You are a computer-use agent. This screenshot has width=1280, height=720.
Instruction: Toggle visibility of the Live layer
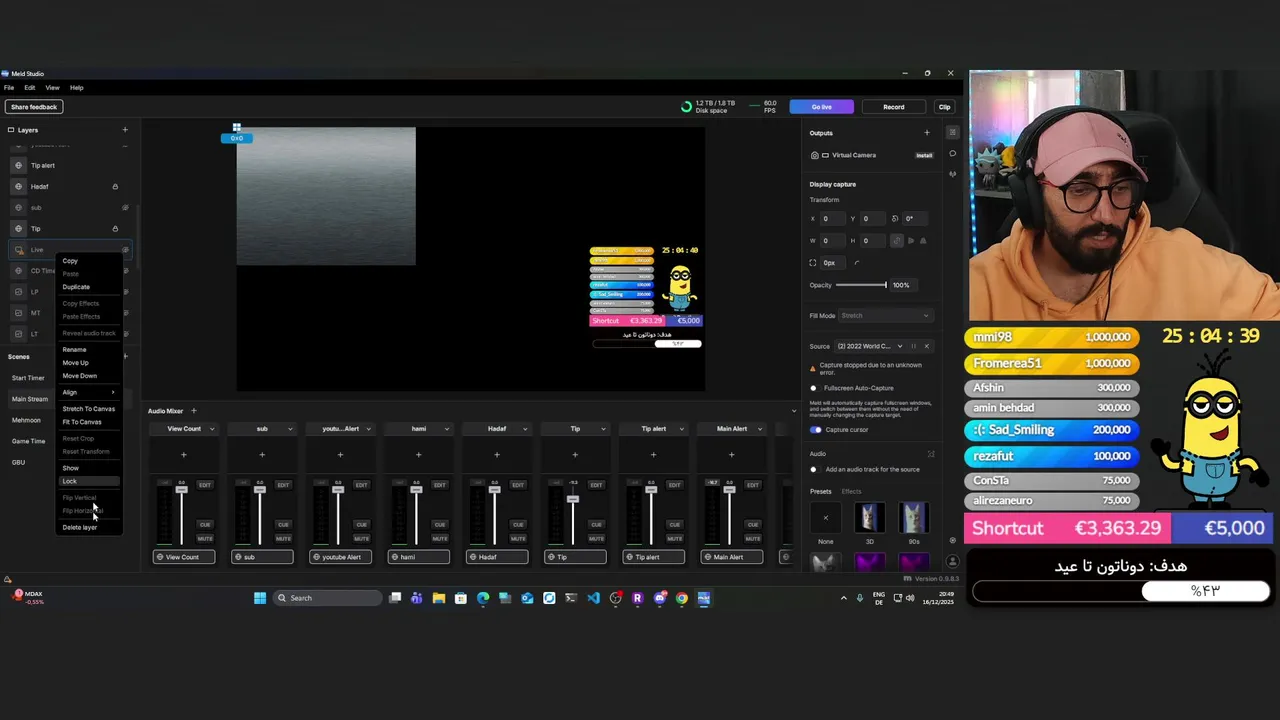(x=125, y=249)
